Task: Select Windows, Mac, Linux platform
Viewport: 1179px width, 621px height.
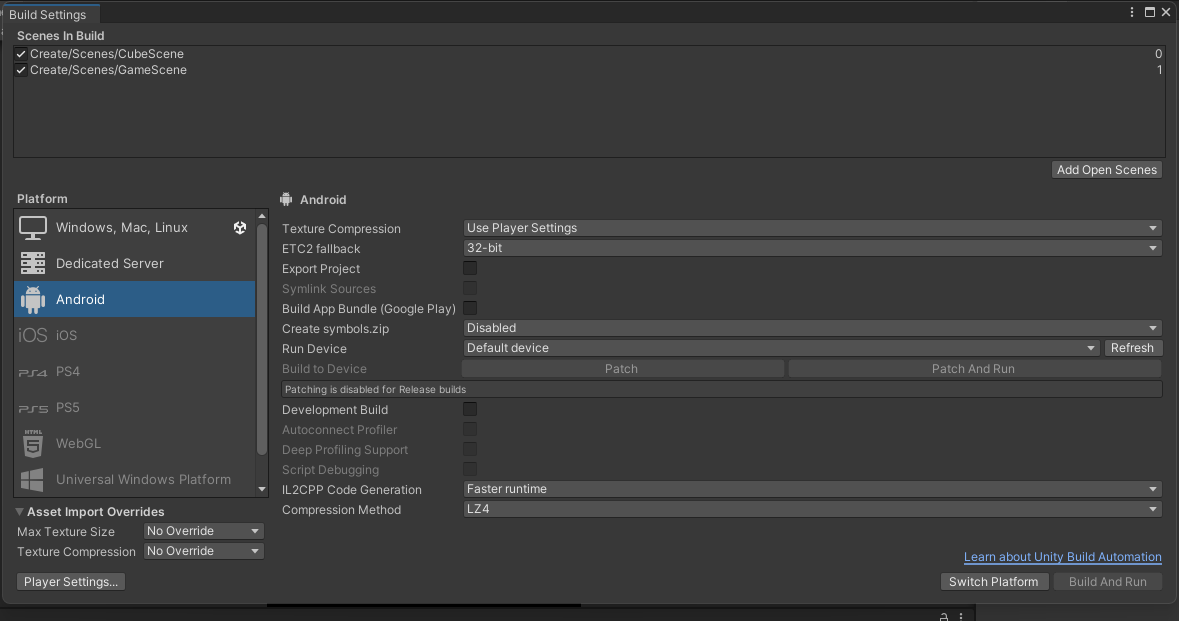Action: 135,227
